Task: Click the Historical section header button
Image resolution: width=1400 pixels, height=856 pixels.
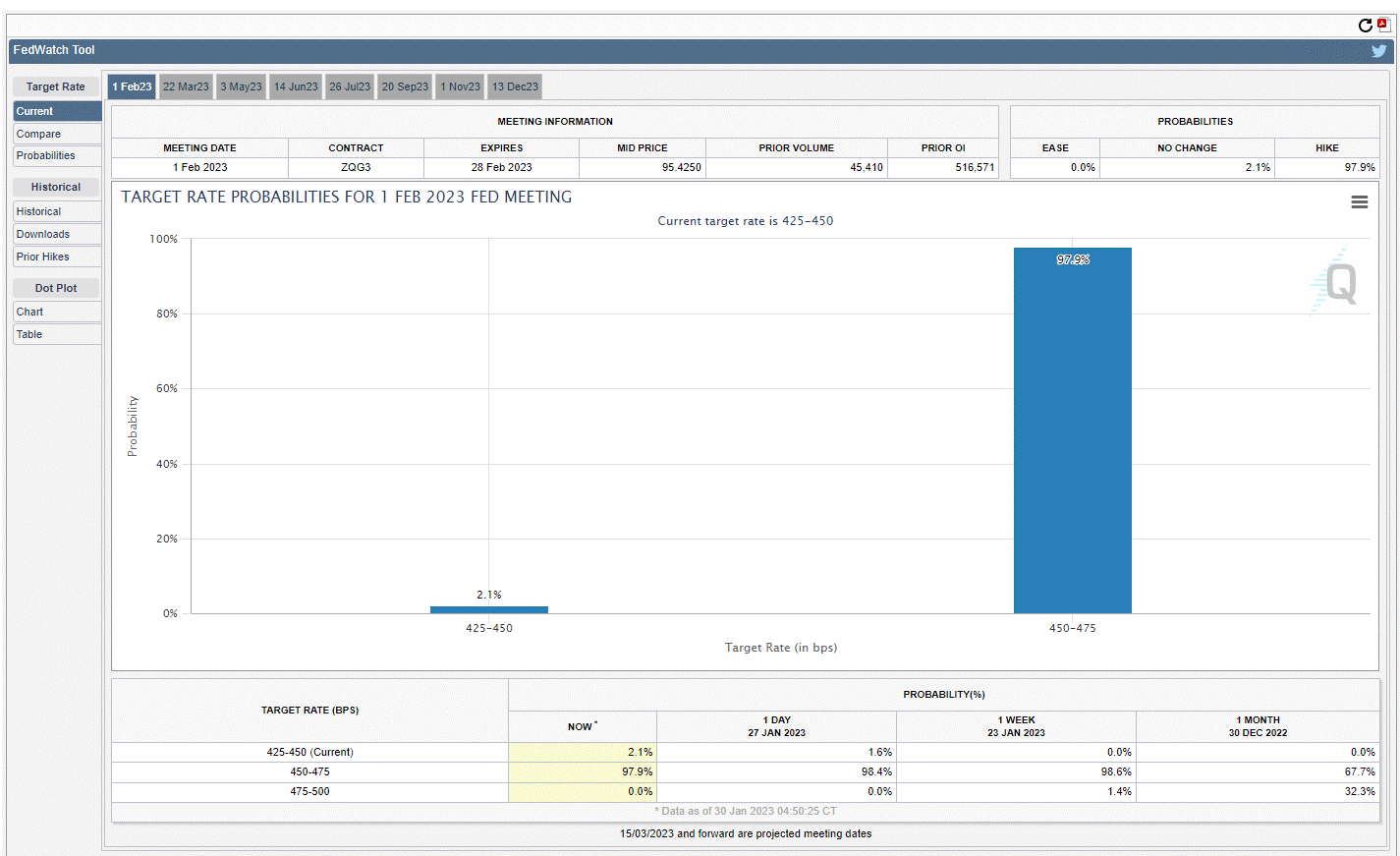Action: tap(56, 187)
